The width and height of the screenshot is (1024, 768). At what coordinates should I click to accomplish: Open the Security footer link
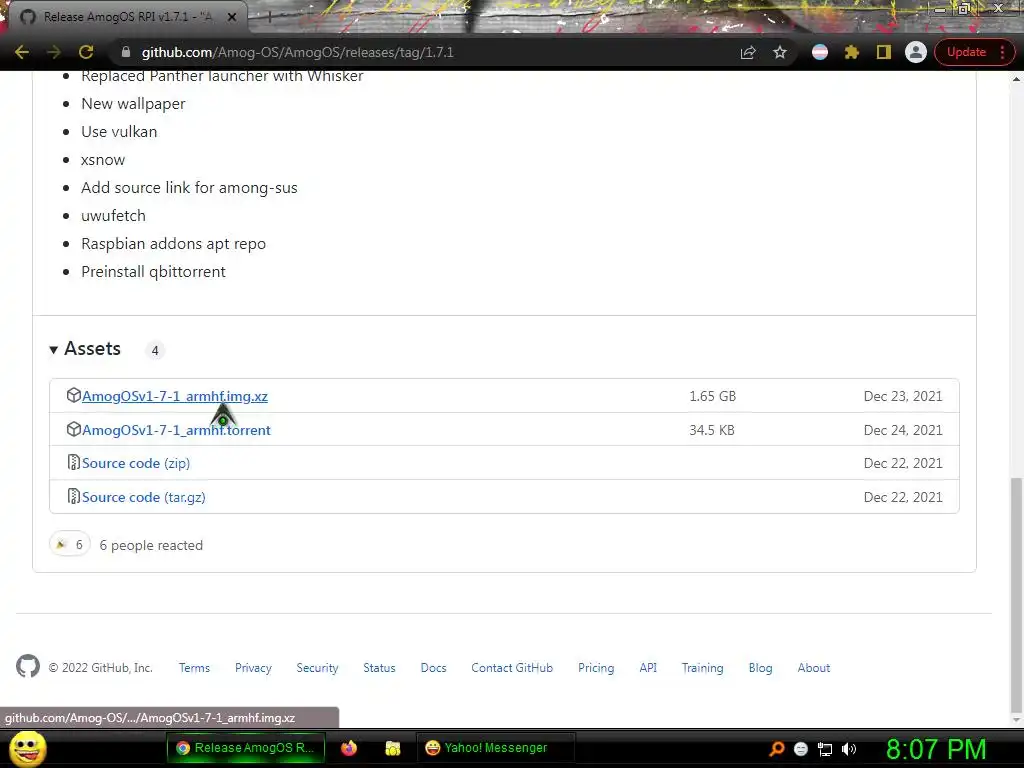tap(317, 668)
